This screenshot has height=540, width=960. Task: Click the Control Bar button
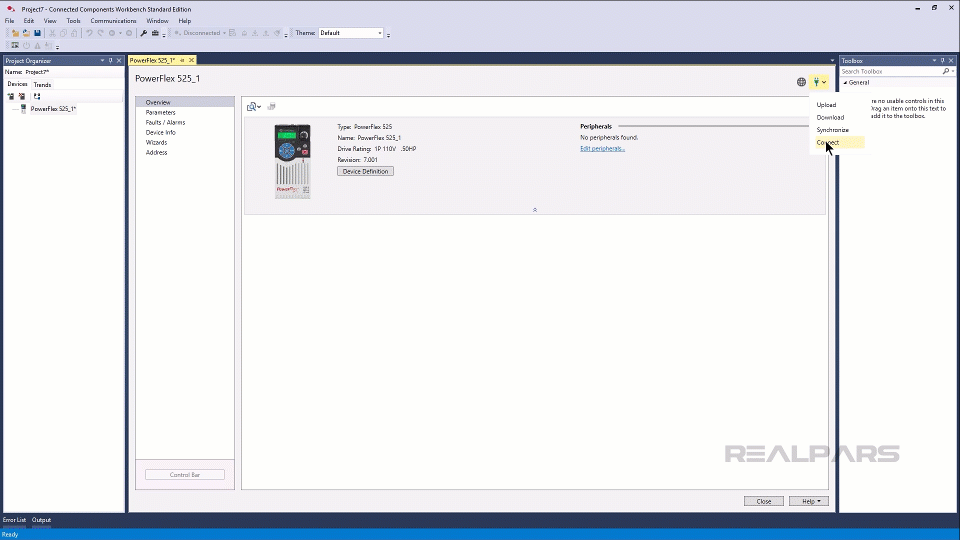(185, 474)
